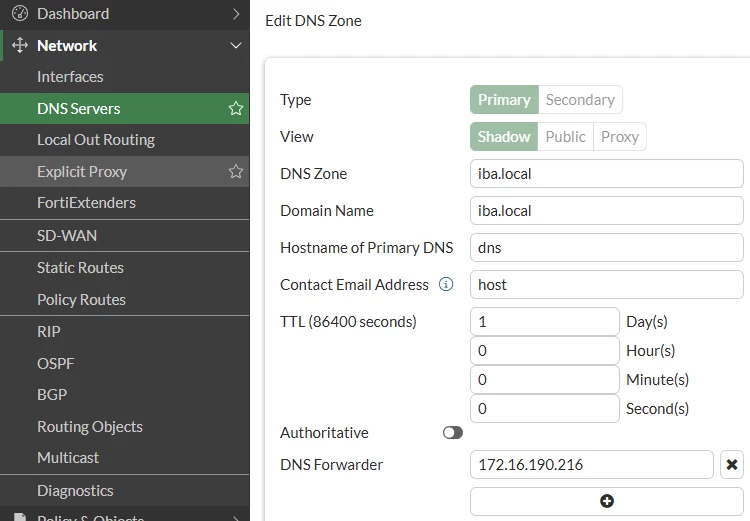Click the Domain Name field
The image size is (750, 521).
pyautogui.click(x=607, y=211)
